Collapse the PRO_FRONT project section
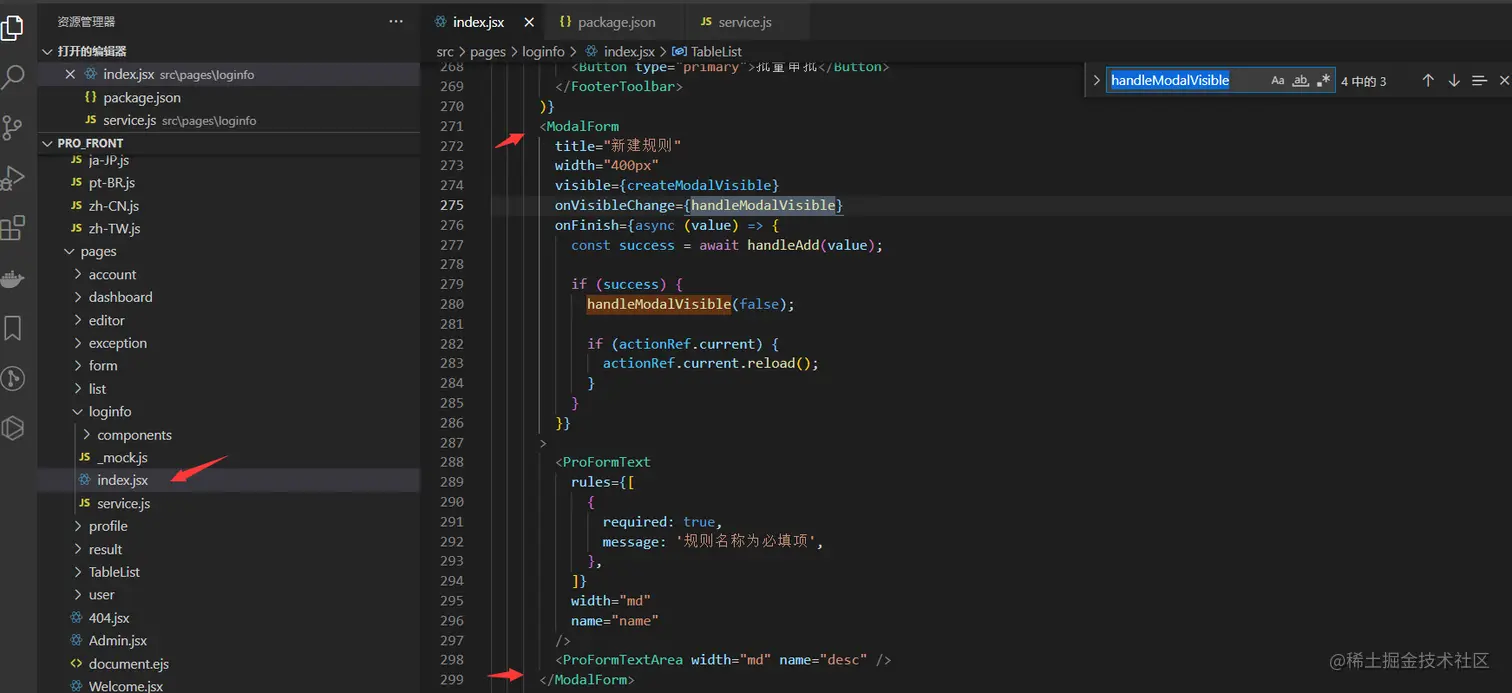 [47, 143]
